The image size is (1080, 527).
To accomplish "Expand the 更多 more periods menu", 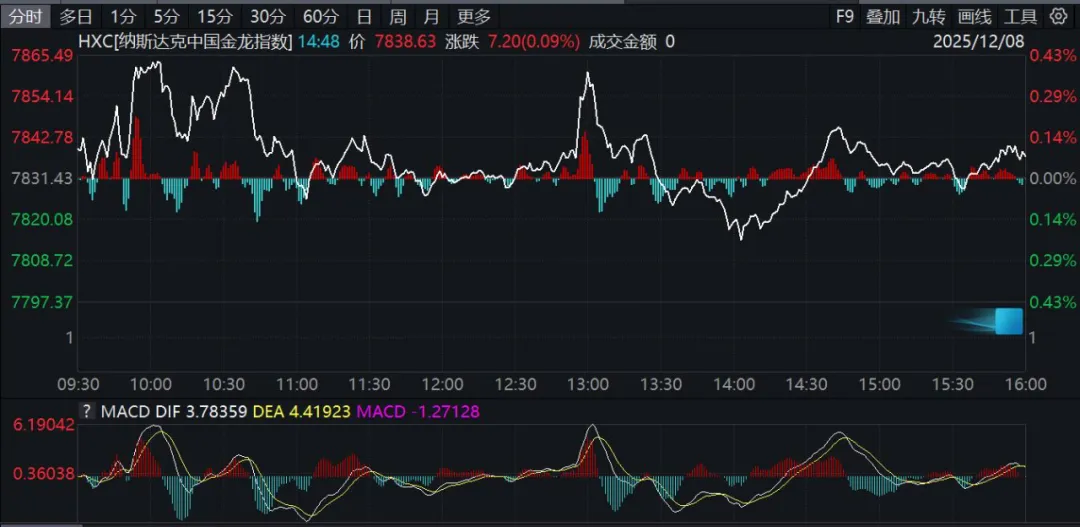I will tap(474, 16).
